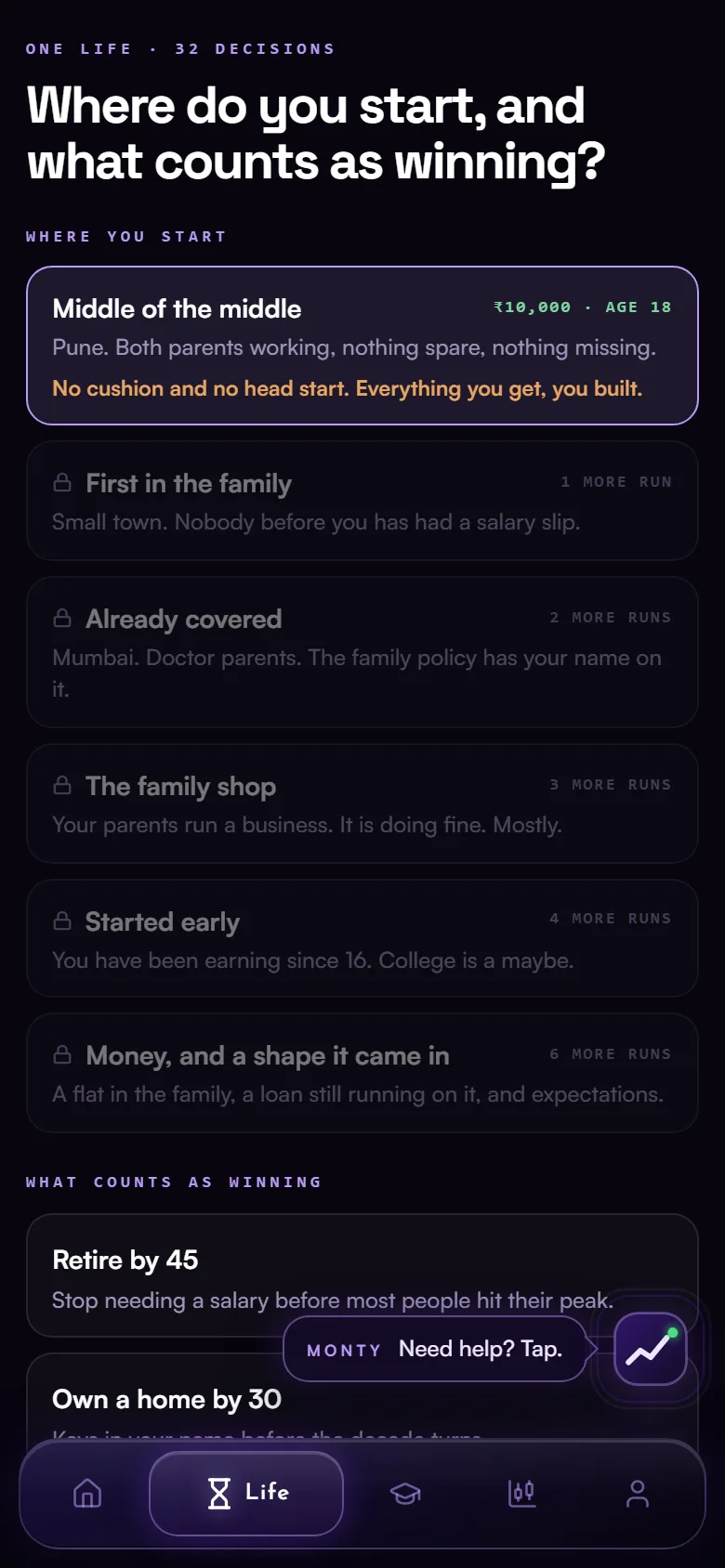The height and width of the screenshot is (1568, 725).
Task: Tap the Monty chart assistant icon
Action: pyautogui.click(x=651, y=1349)
